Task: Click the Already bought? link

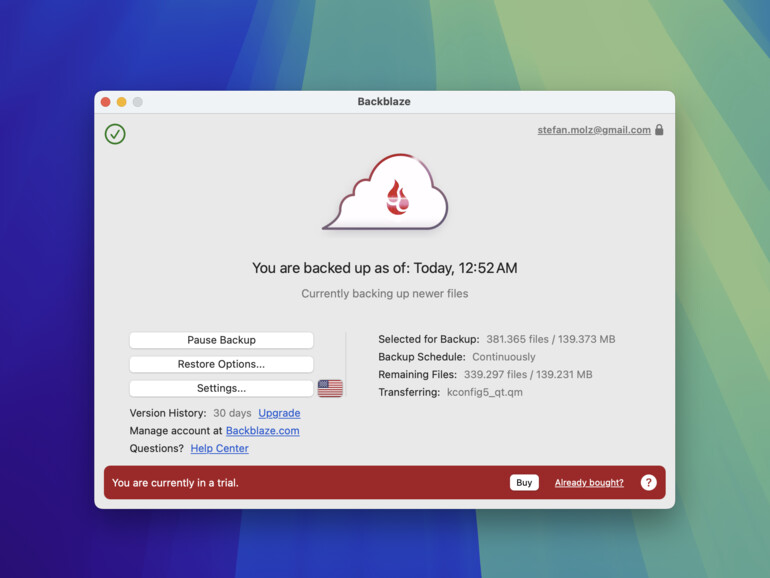Action: pos(589,483)
